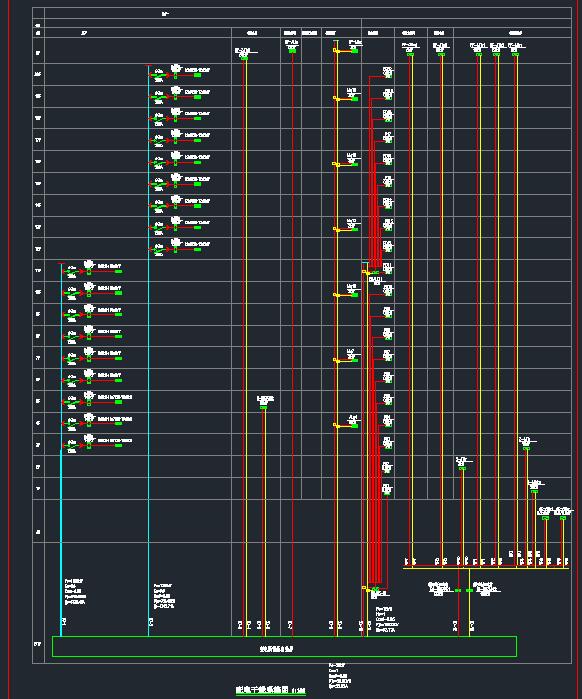
Task: Click topmost green distribution box on upper cyan riser
Action: pyautogui.click(x=197, y=75)
